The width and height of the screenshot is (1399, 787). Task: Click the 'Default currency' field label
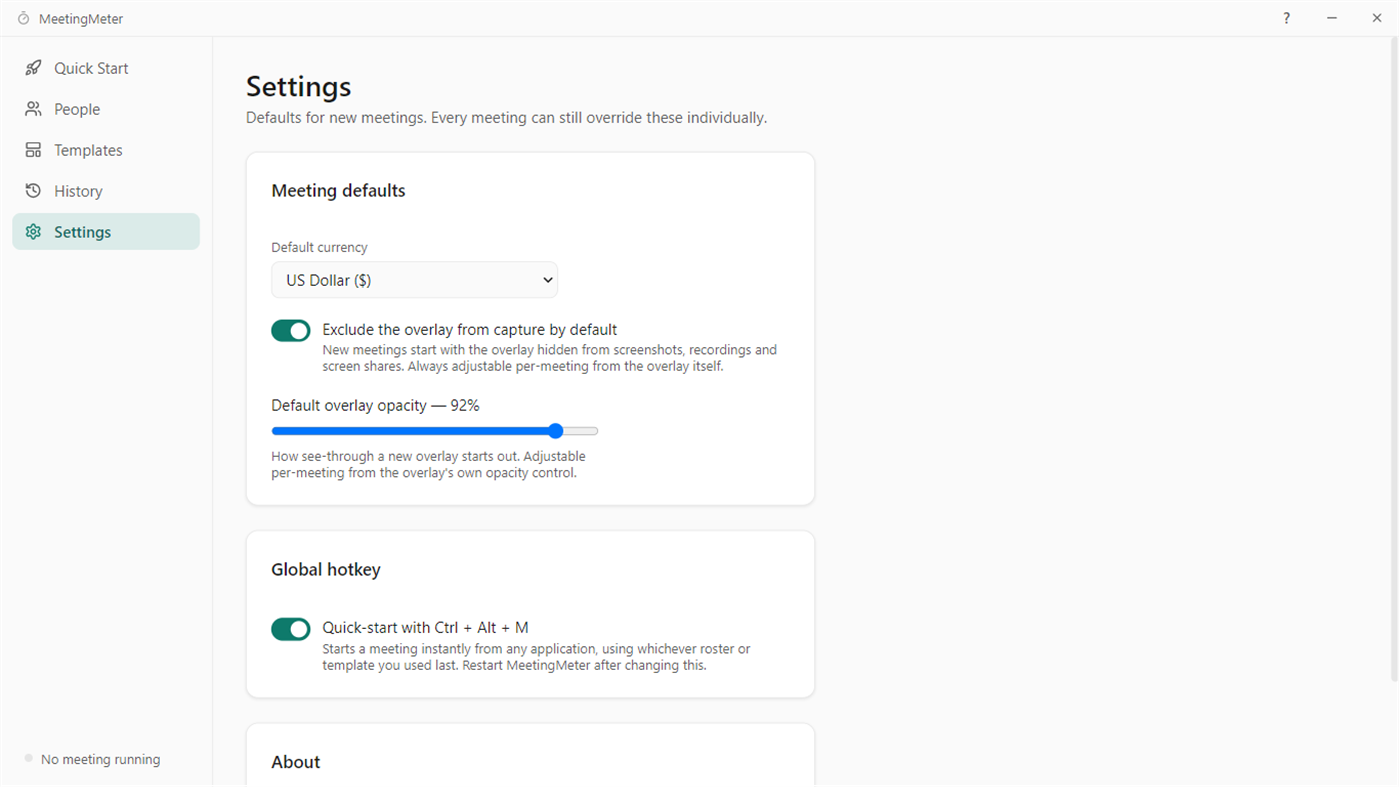(319, 247)
